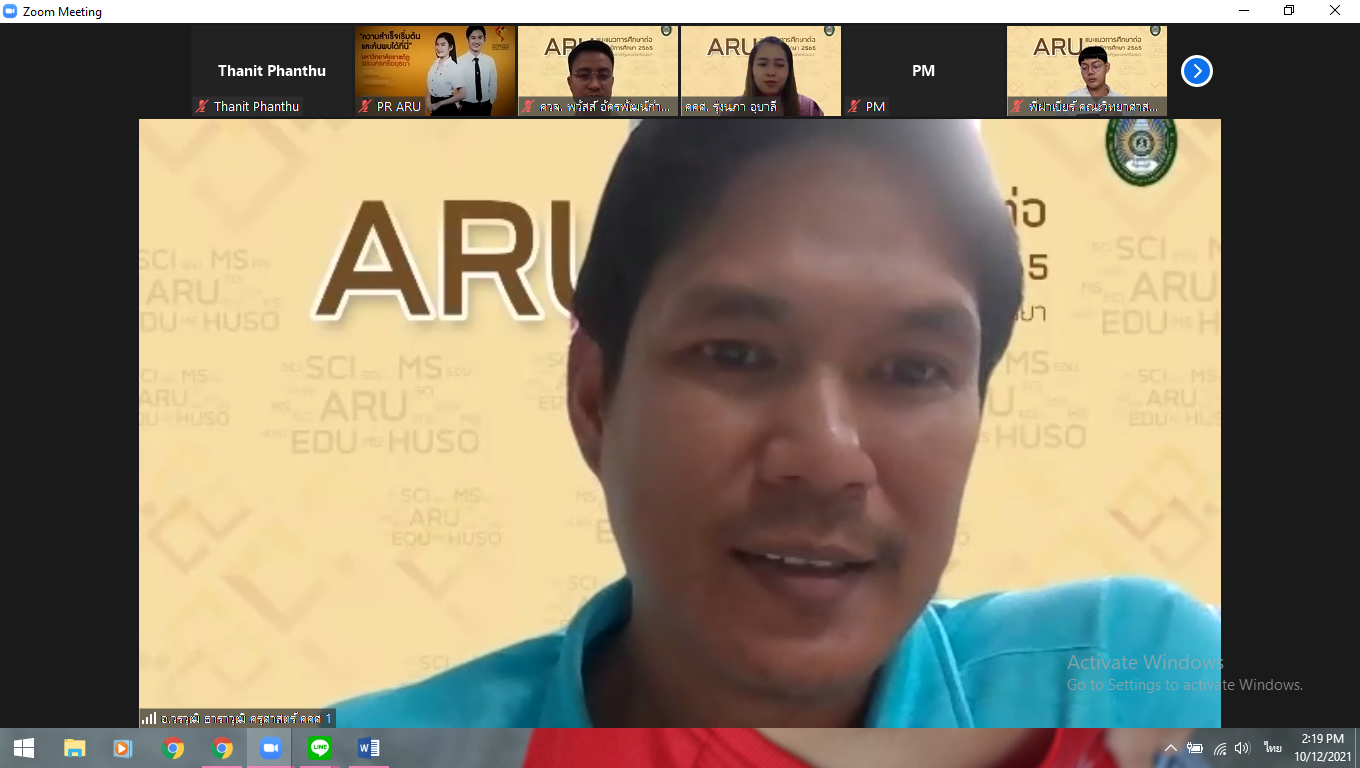Open the clock showing 2:19 PM
Viewport: 1360px width, 768px height.
(1322, 748)
